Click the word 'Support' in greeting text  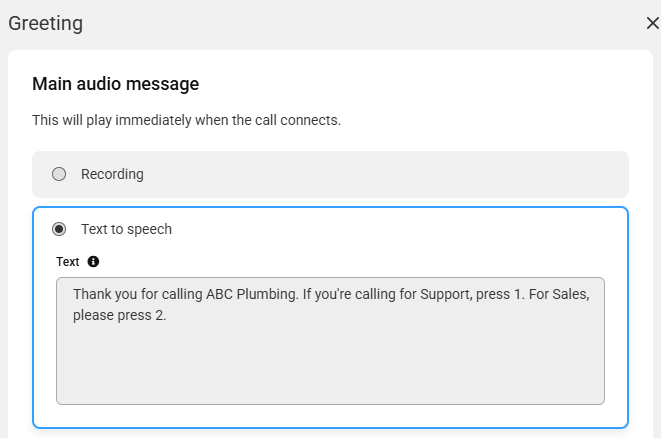446,294
